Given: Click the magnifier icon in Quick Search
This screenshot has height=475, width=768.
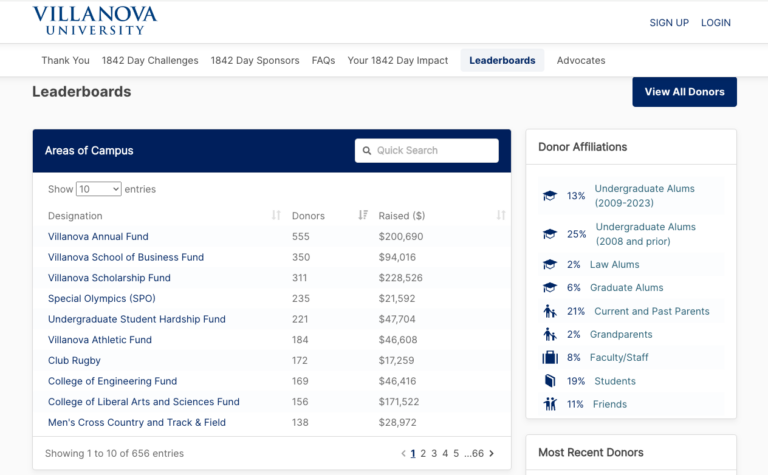Looking at the screenshot, I should tap(366, 151).
